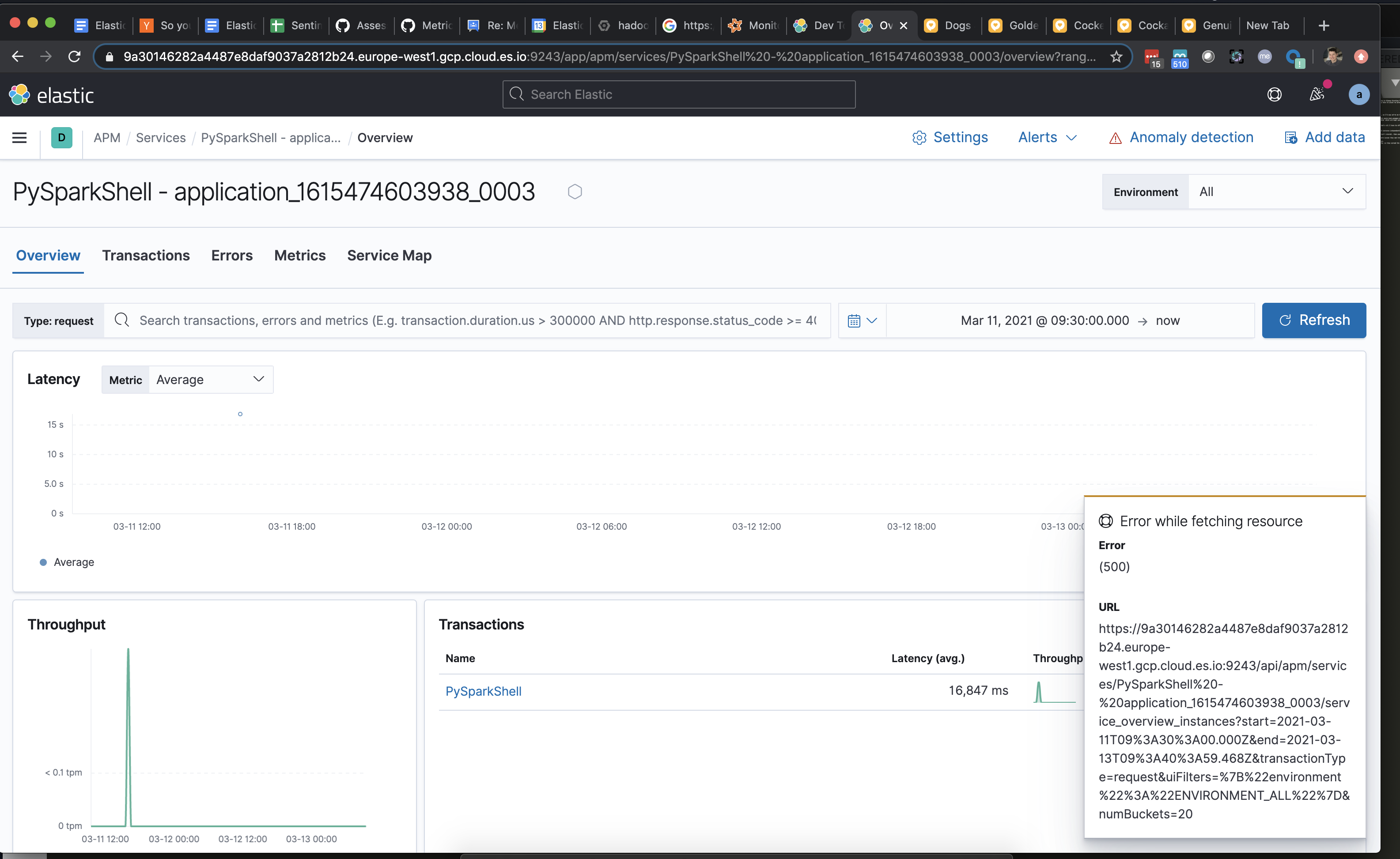
Task: Click the service health hexagon icon
Action: pyautogui.click(x=575, y=192)
